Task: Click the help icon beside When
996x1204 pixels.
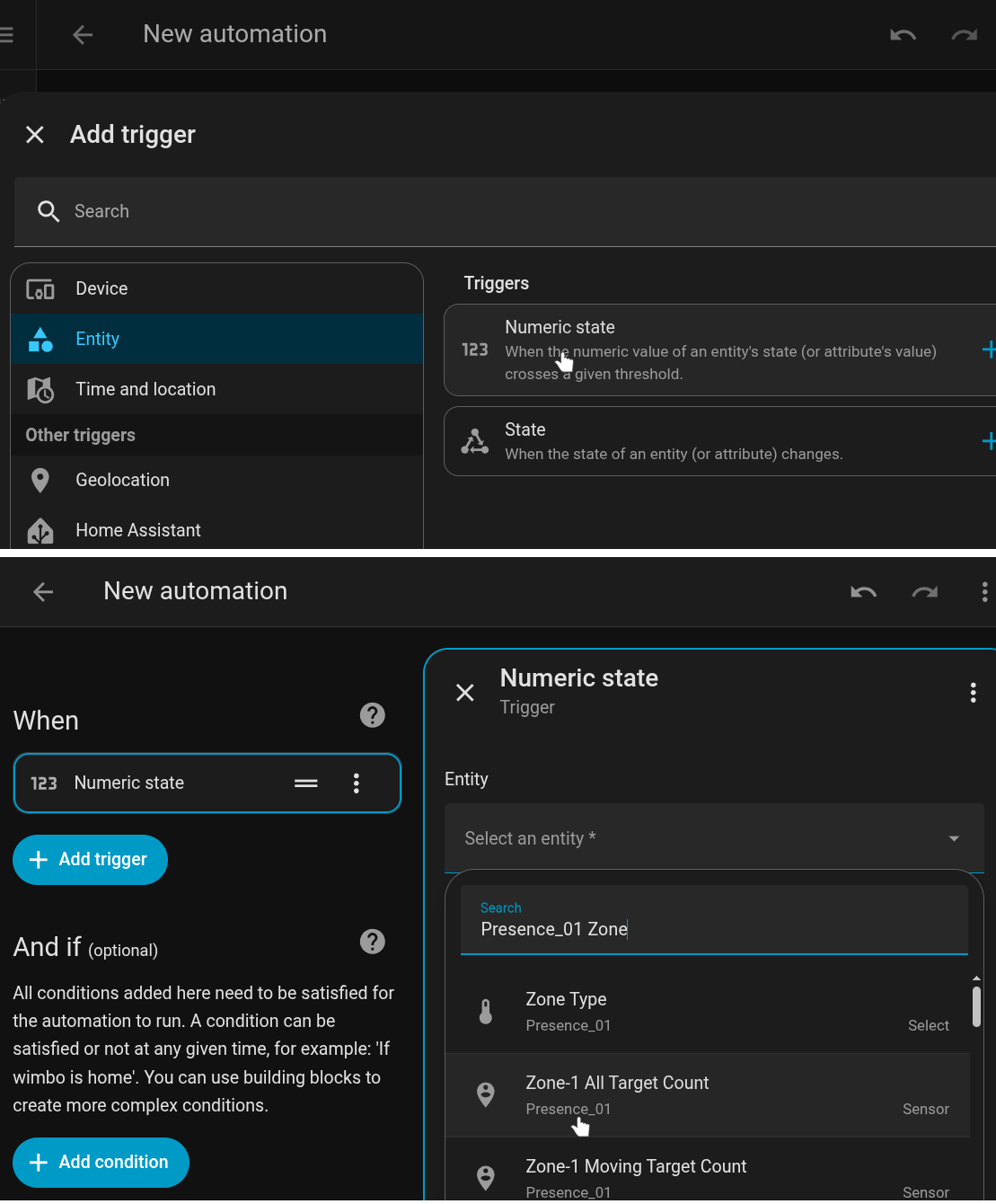Action: coord(372,715)
